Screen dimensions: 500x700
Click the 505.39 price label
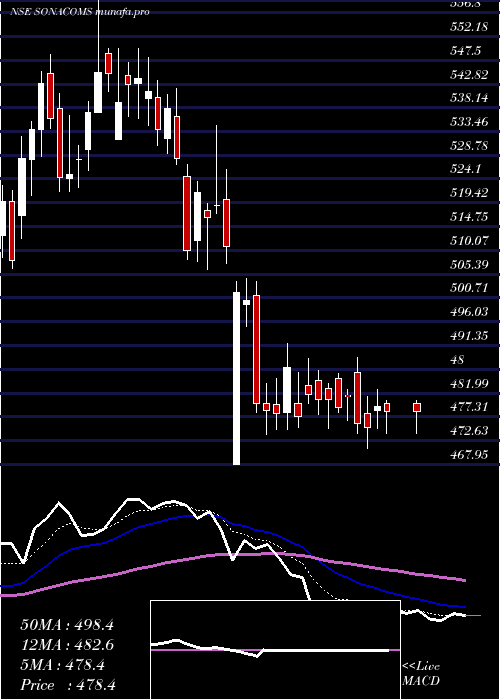(x=469, y=265)
